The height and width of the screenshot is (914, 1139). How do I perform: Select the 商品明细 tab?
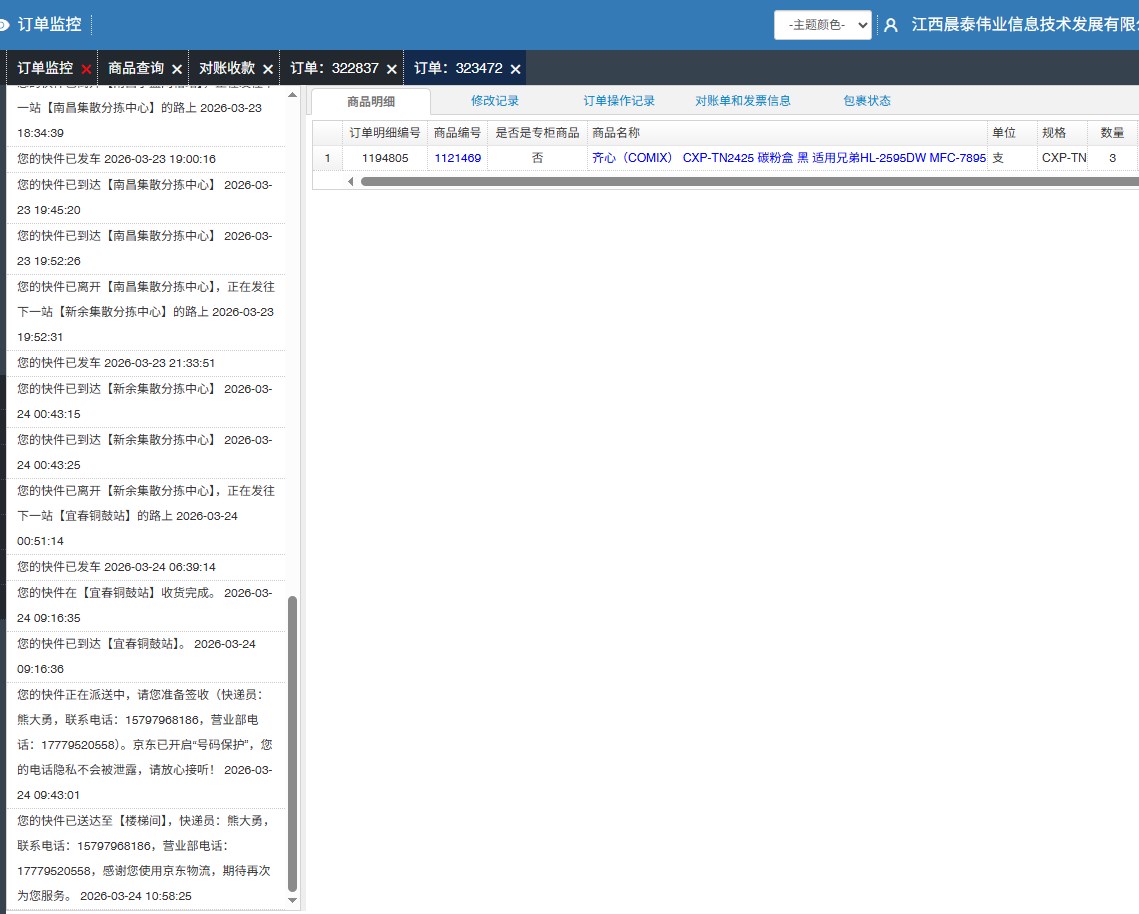click(371, 102)
